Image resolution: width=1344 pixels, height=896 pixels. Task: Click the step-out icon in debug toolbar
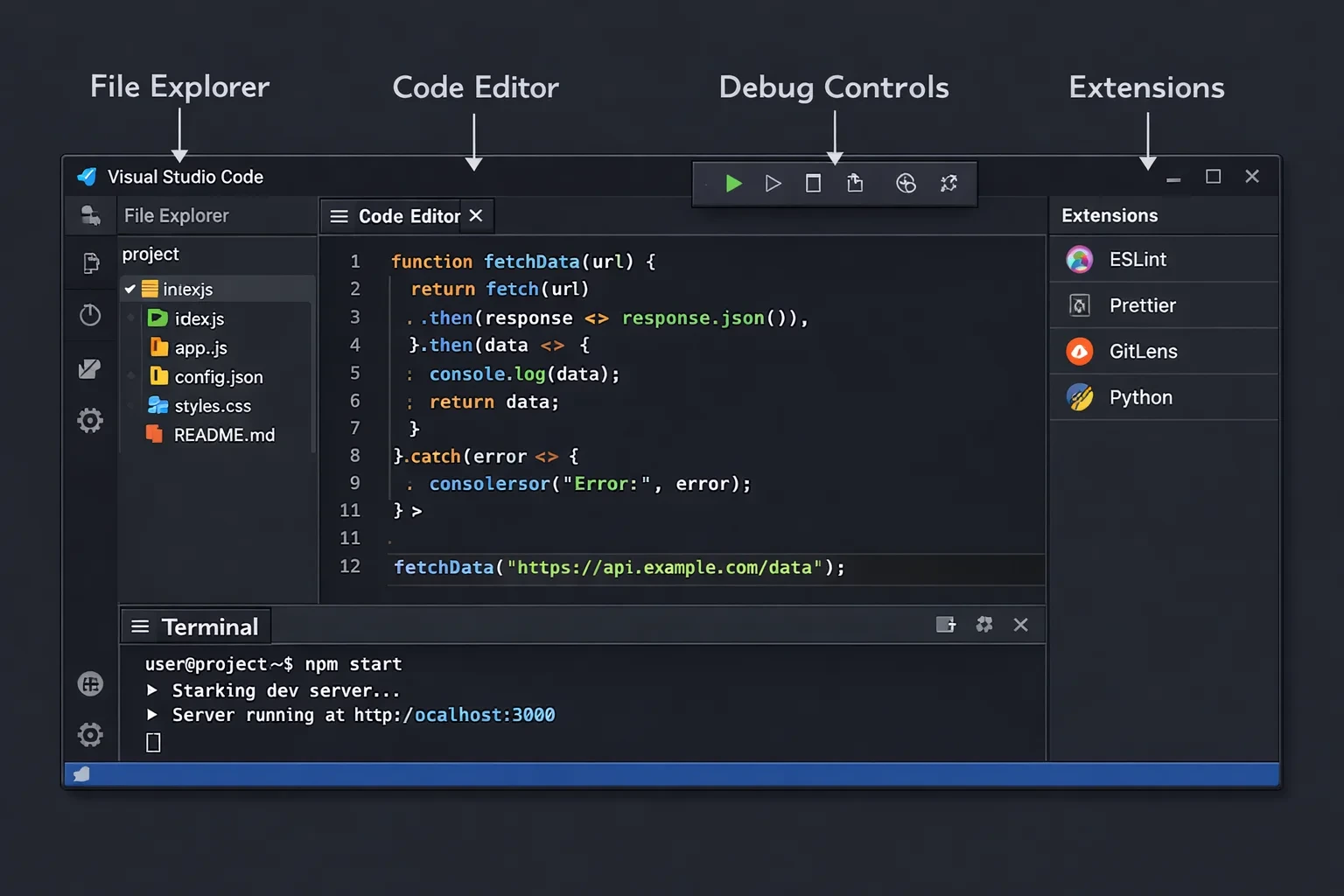point(855,183)
